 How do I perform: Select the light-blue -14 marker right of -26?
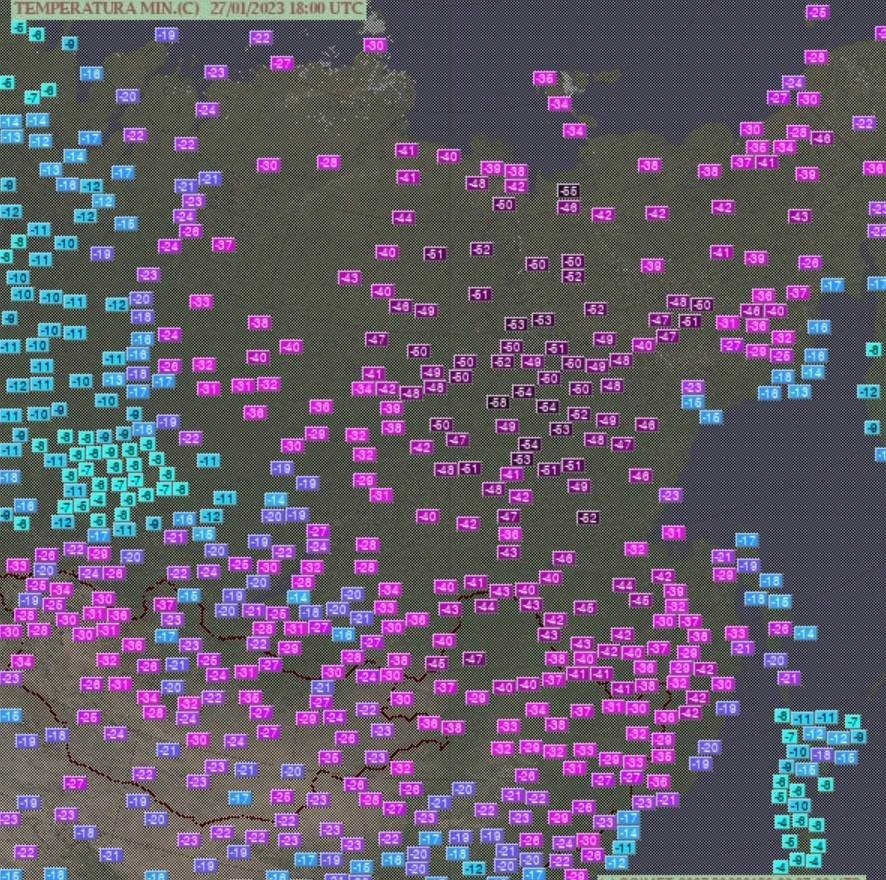(804, 632)
